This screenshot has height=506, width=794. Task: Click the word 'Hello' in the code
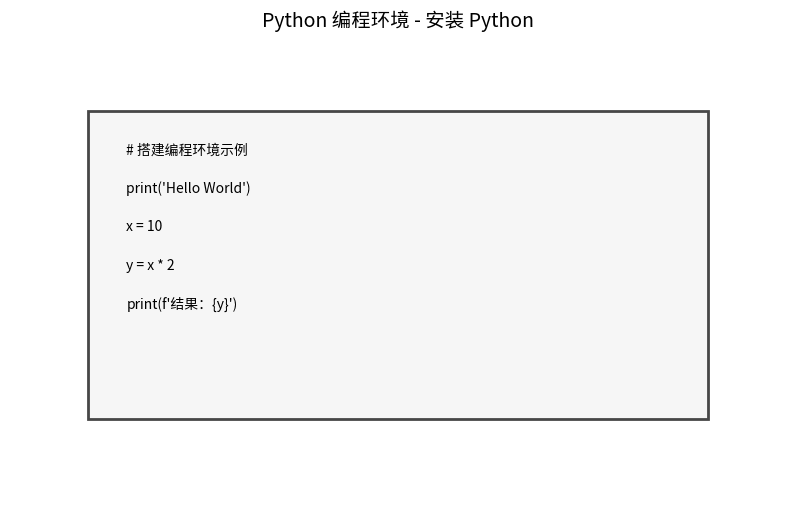point(183,188)
